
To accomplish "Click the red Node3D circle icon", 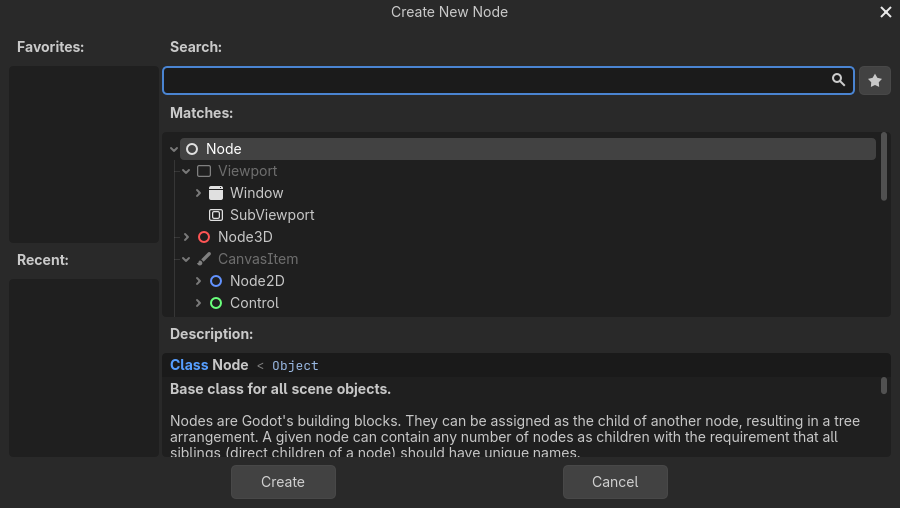I will coord(204,237).
